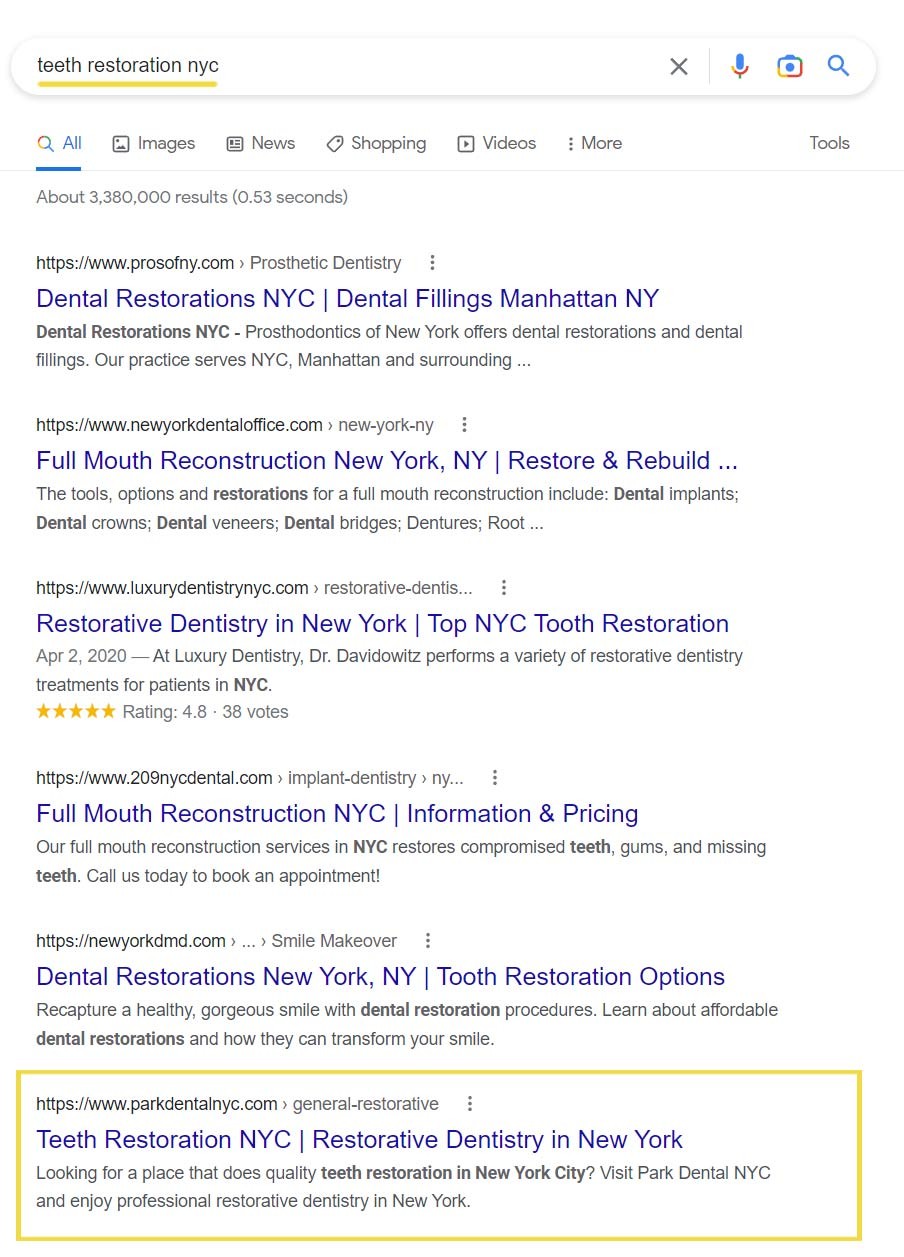
Task: Expand the More search filters menu
Action: [x=594, y=144]
